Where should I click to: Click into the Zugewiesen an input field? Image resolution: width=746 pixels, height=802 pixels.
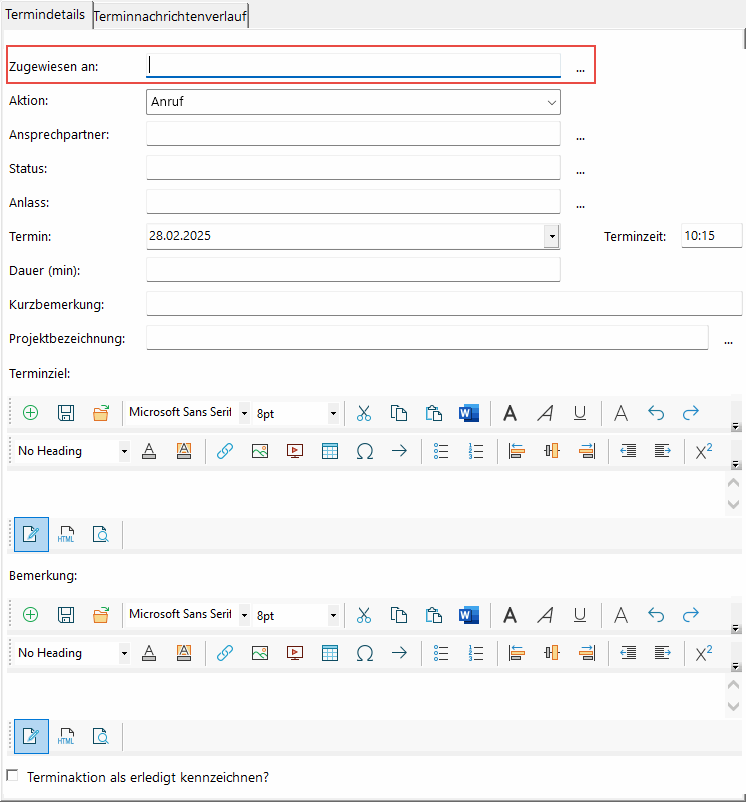click(353, 65)
